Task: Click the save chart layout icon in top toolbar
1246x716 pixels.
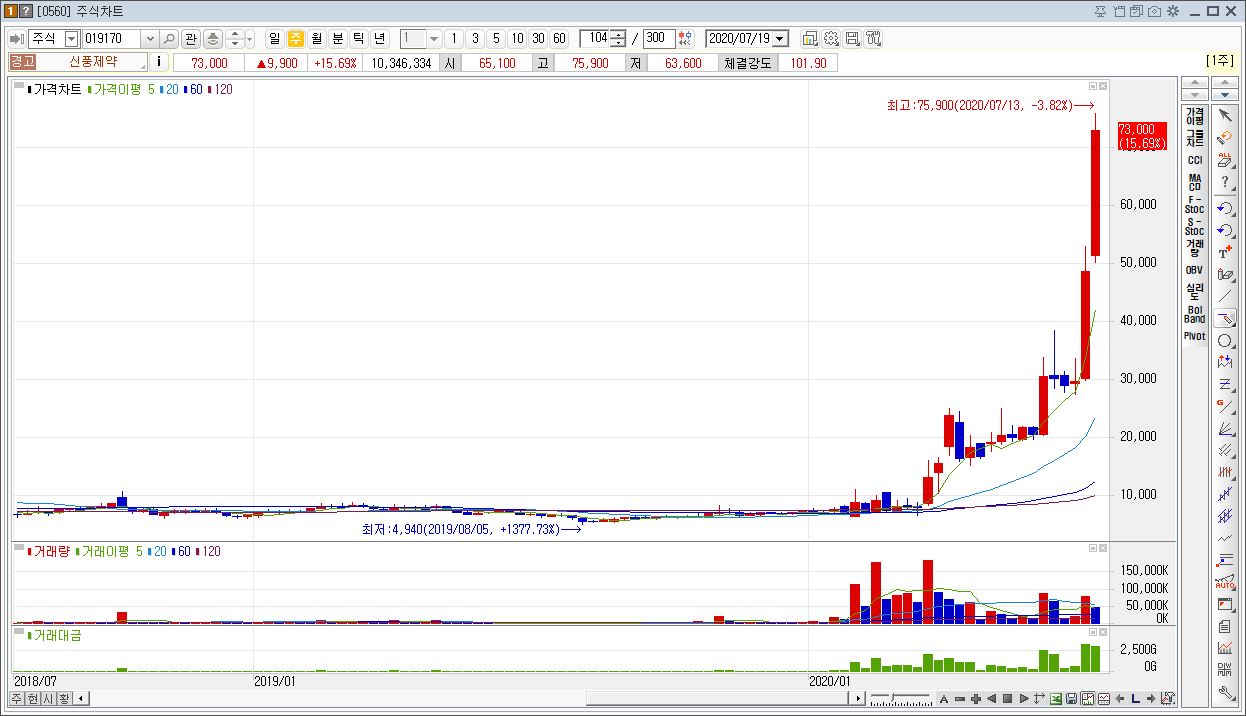Action: click(852, 38)
